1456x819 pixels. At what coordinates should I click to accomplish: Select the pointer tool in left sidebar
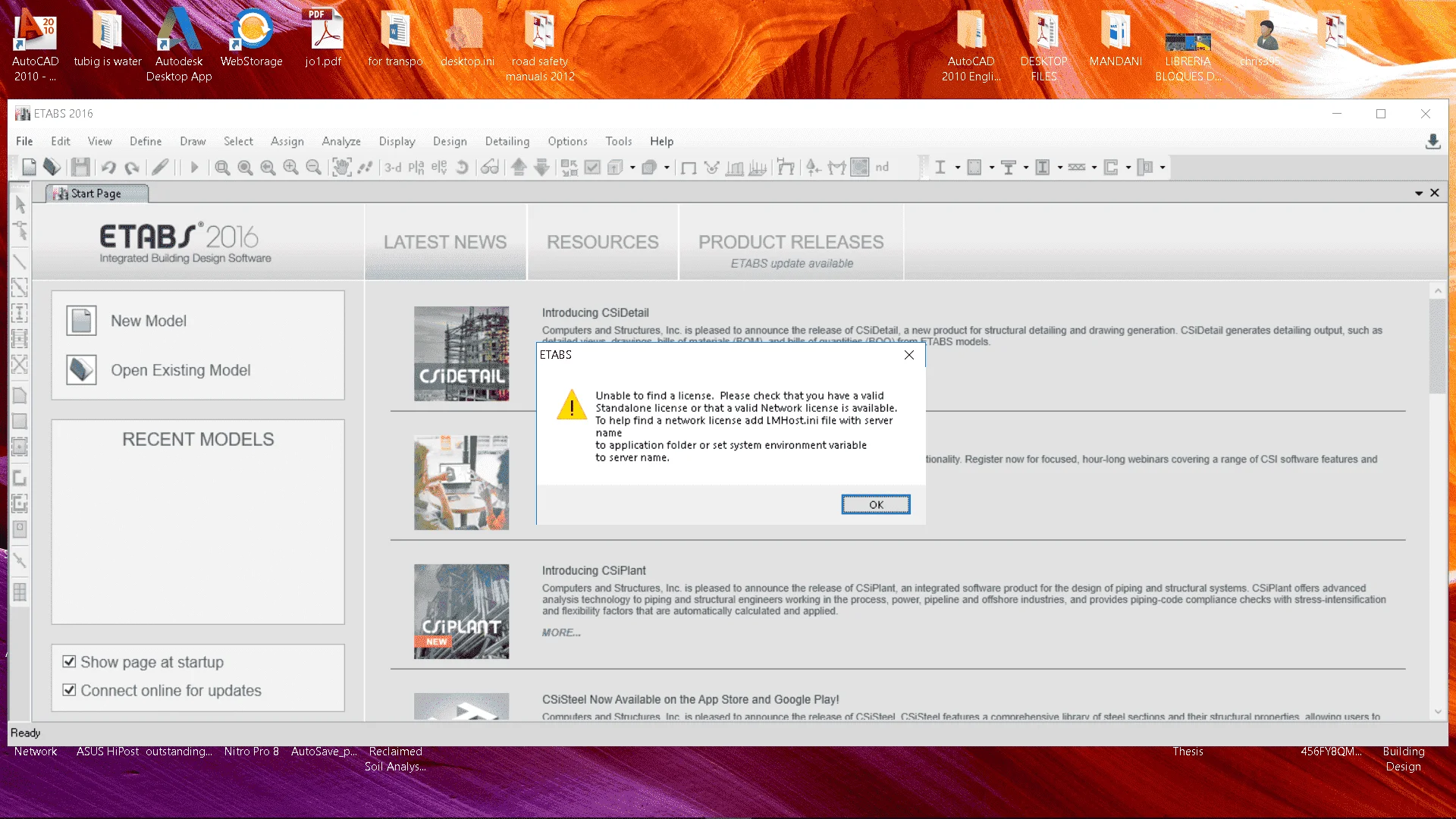pos(20,205)
